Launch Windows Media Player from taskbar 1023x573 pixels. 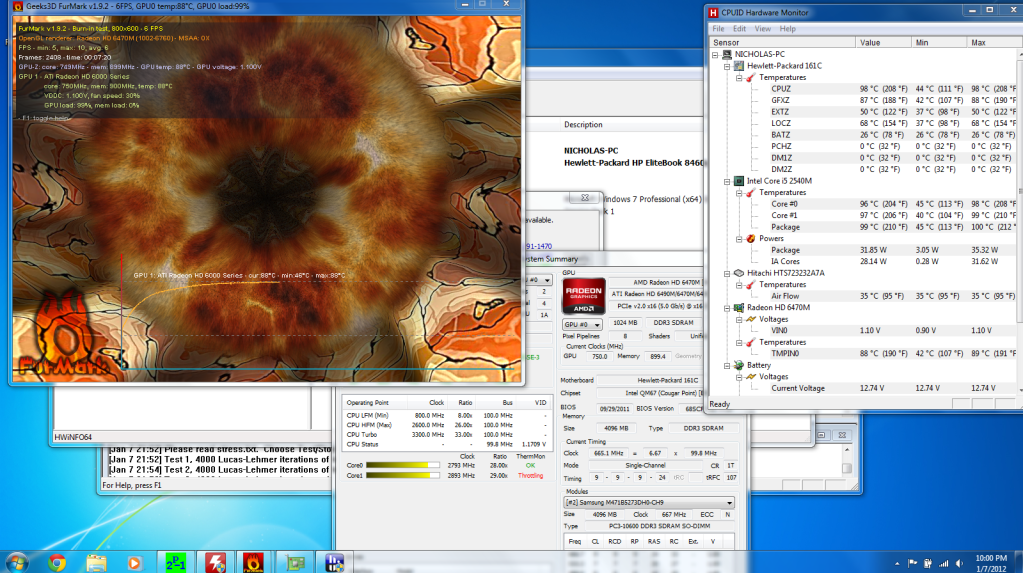(x=134, y=562)
